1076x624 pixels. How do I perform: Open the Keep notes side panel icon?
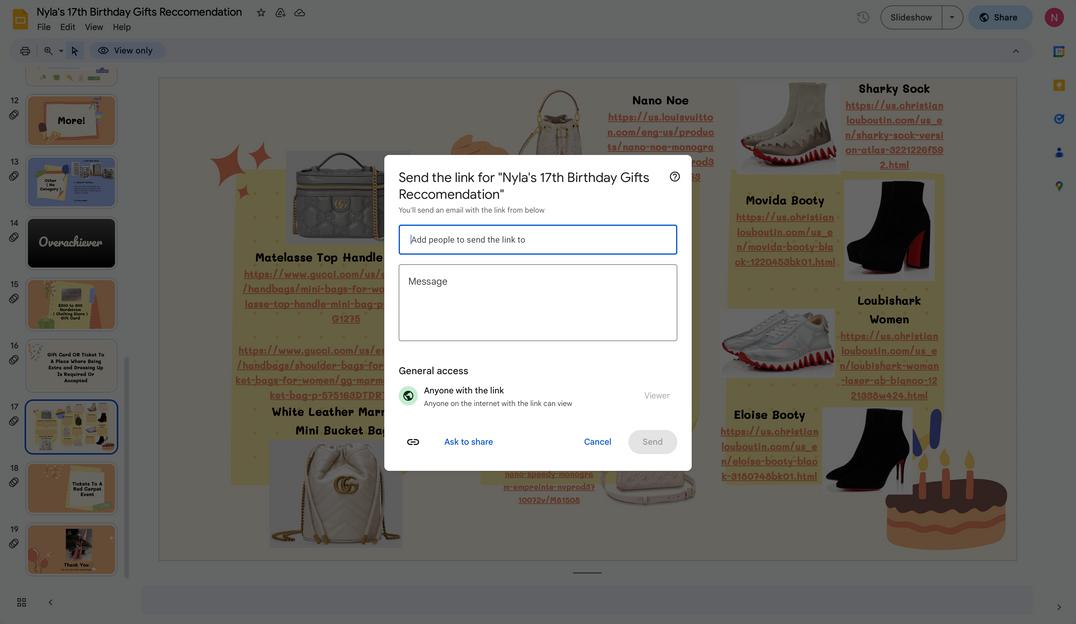pyautogui.click(x=1059, y=85)
